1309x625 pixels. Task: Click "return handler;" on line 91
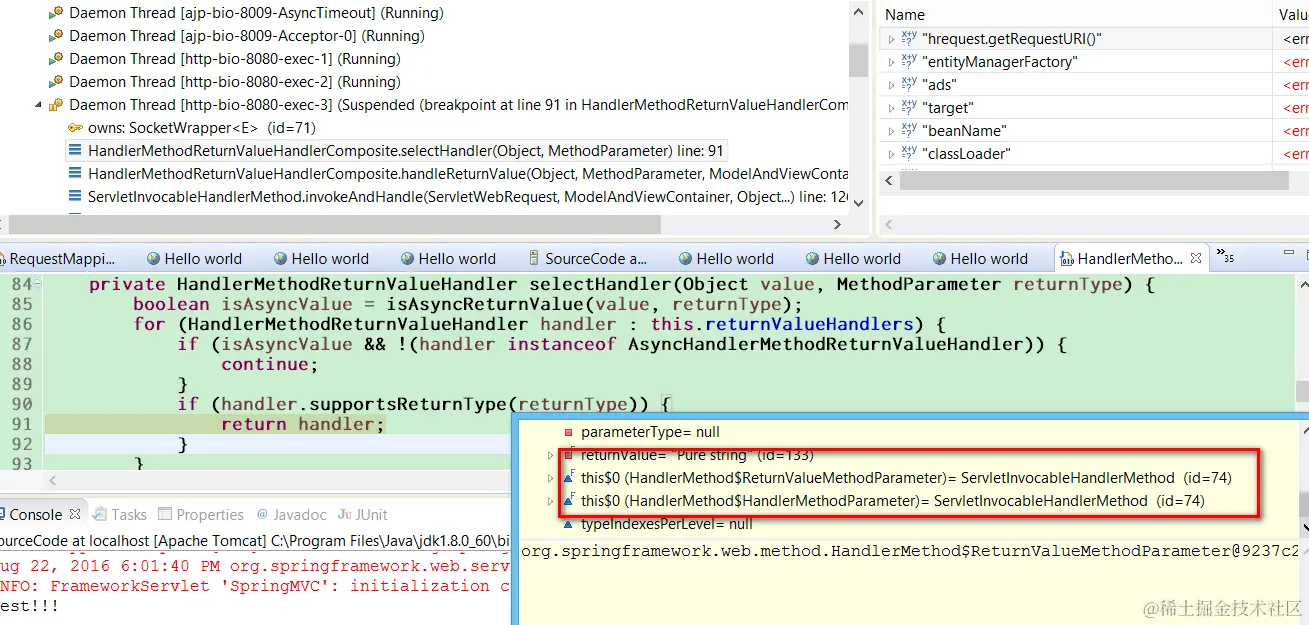point(303,424)
